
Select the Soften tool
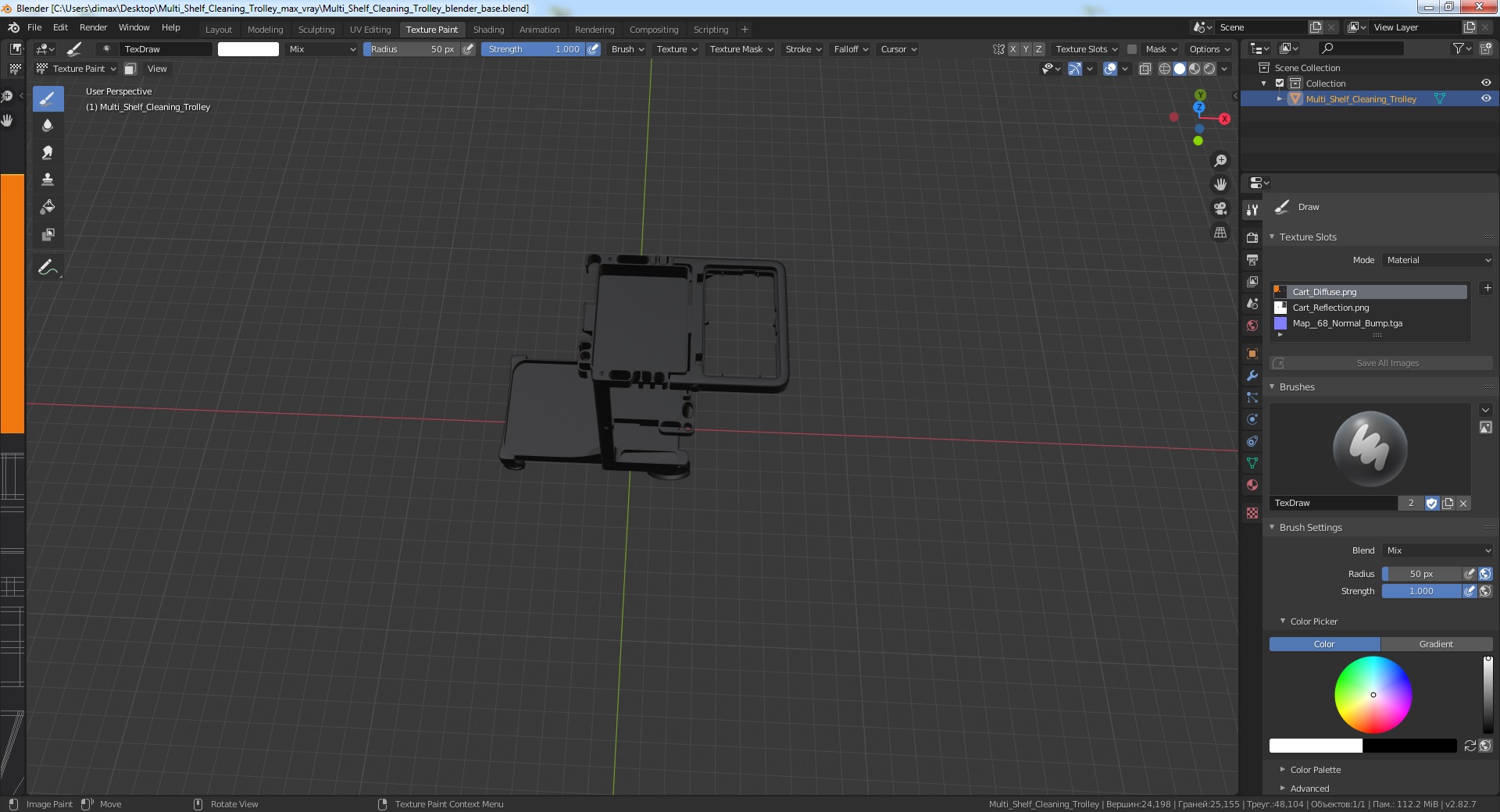(x=48, y=125)
